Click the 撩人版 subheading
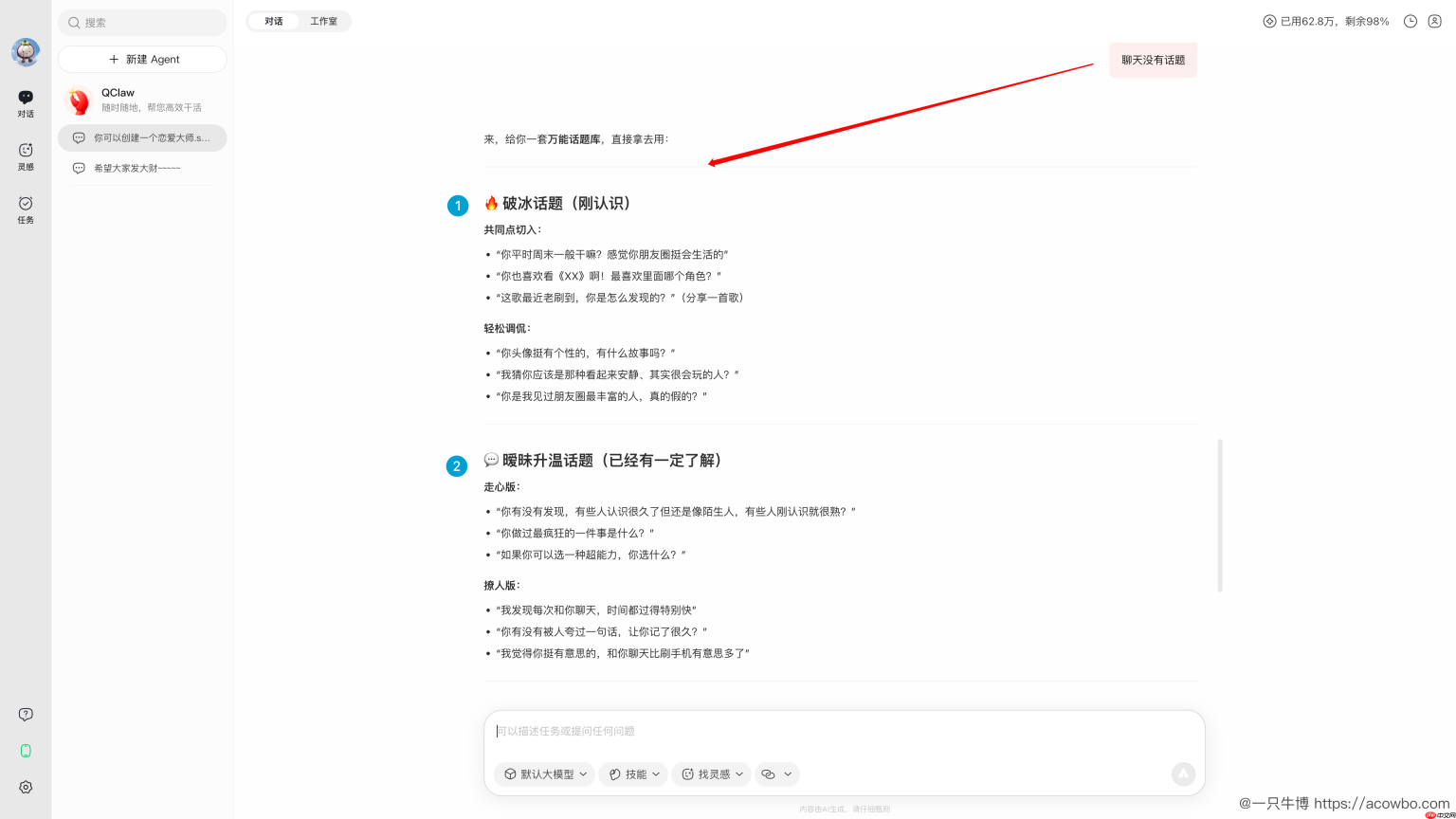 click(502, 586)
